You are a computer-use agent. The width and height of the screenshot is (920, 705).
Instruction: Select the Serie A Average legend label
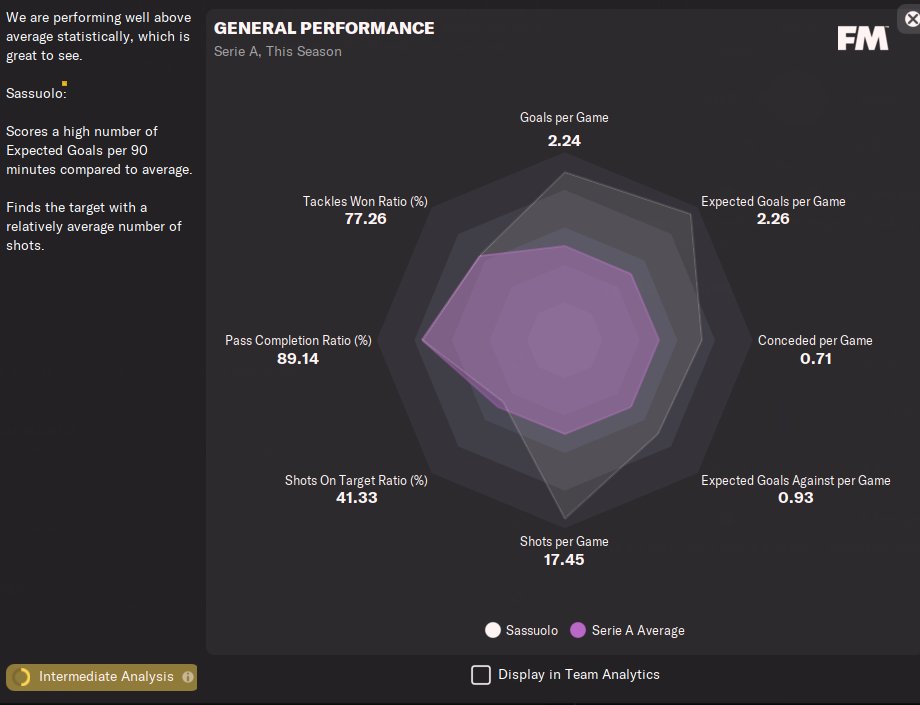[638, 631]
